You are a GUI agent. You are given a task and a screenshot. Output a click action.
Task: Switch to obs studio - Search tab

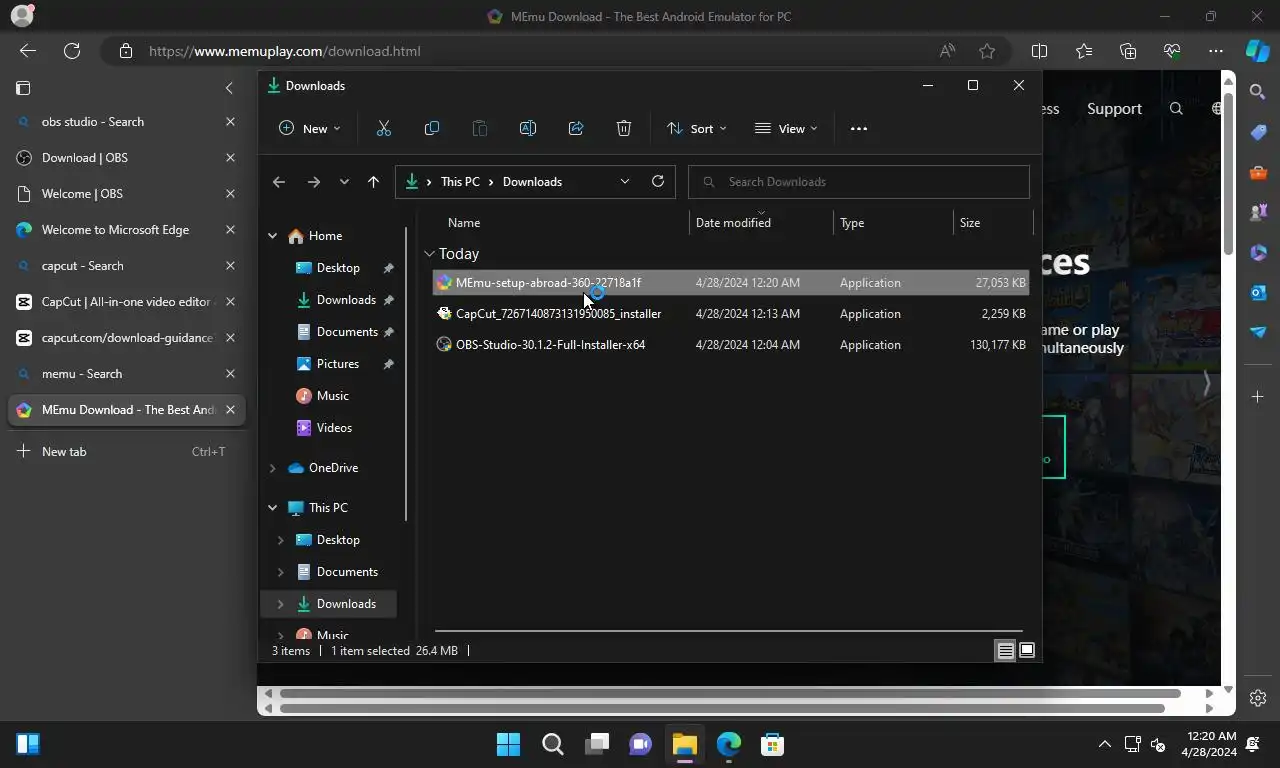pyautogui.click(x=126, y=122)
